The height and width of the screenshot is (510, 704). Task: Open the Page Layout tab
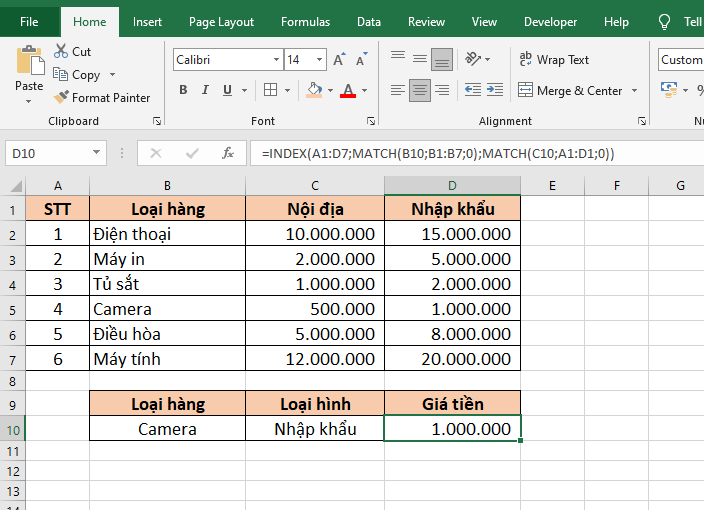point(221,22)
